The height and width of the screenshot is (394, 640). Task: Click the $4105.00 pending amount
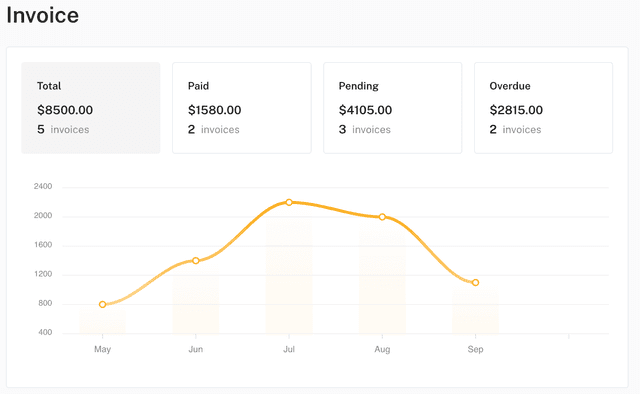(x=365, y=110)
